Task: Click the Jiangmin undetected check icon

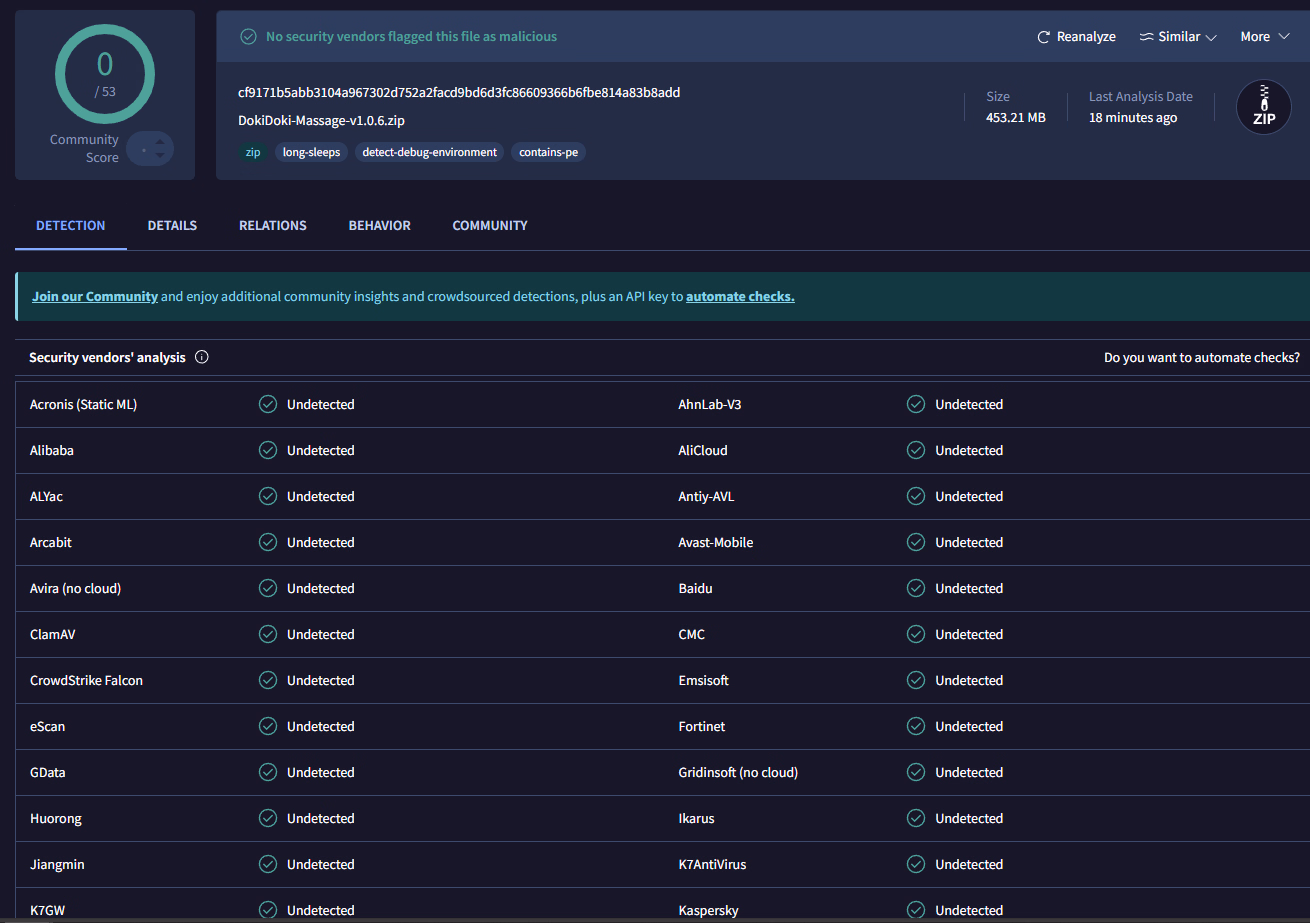Action: click(268, 865)
